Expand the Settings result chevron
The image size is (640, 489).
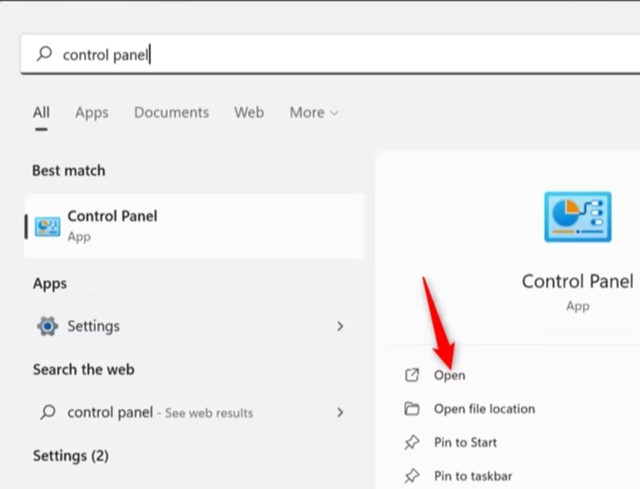(x=340, y=326)
